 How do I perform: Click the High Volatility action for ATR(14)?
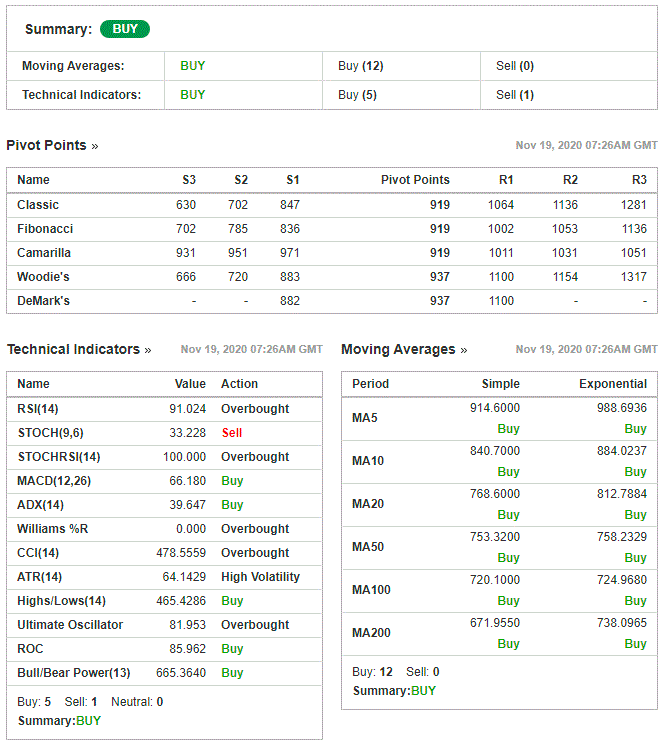click(261, 577)
